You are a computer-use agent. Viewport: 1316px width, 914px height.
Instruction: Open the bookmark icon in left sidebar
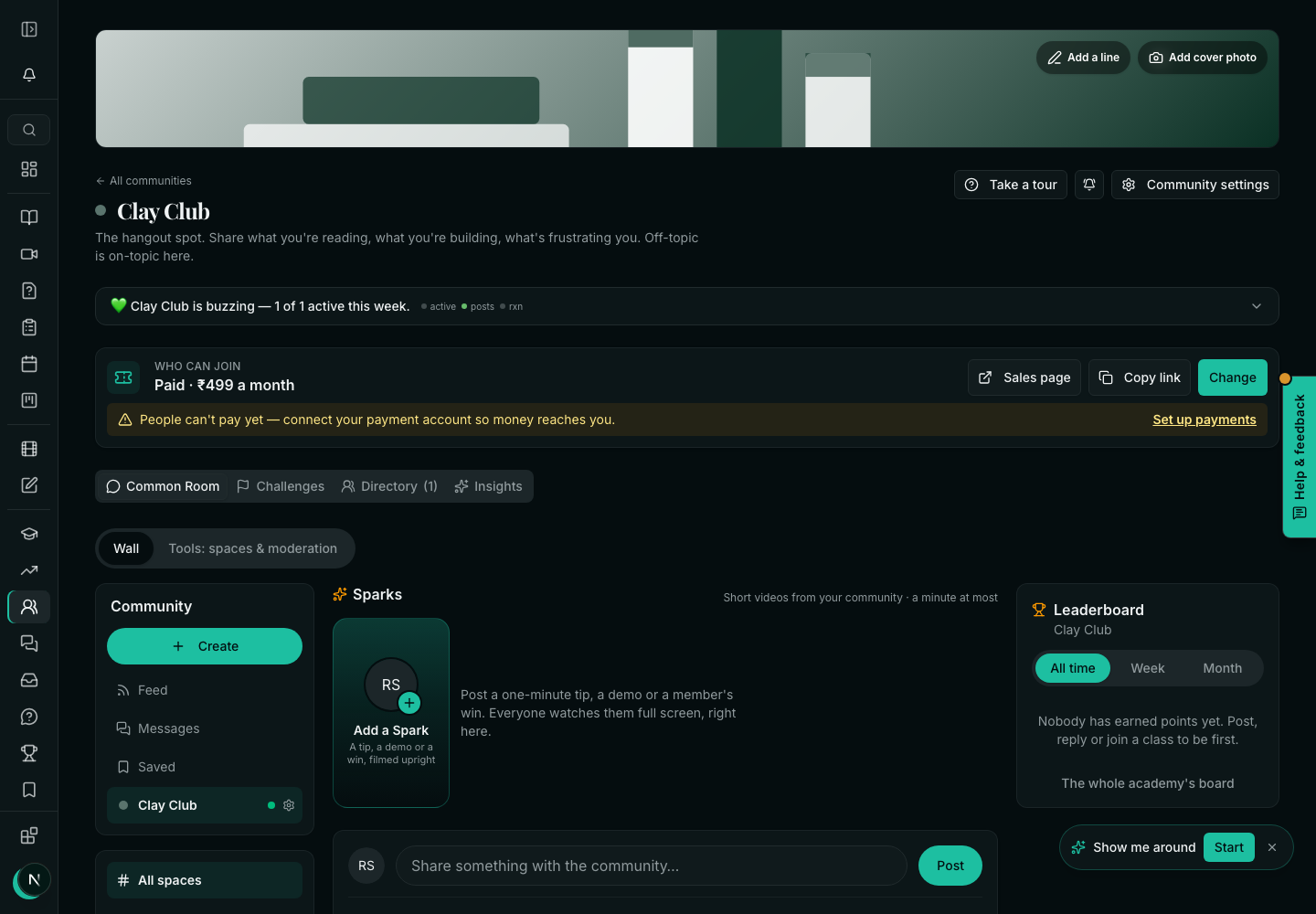point(29,790)
